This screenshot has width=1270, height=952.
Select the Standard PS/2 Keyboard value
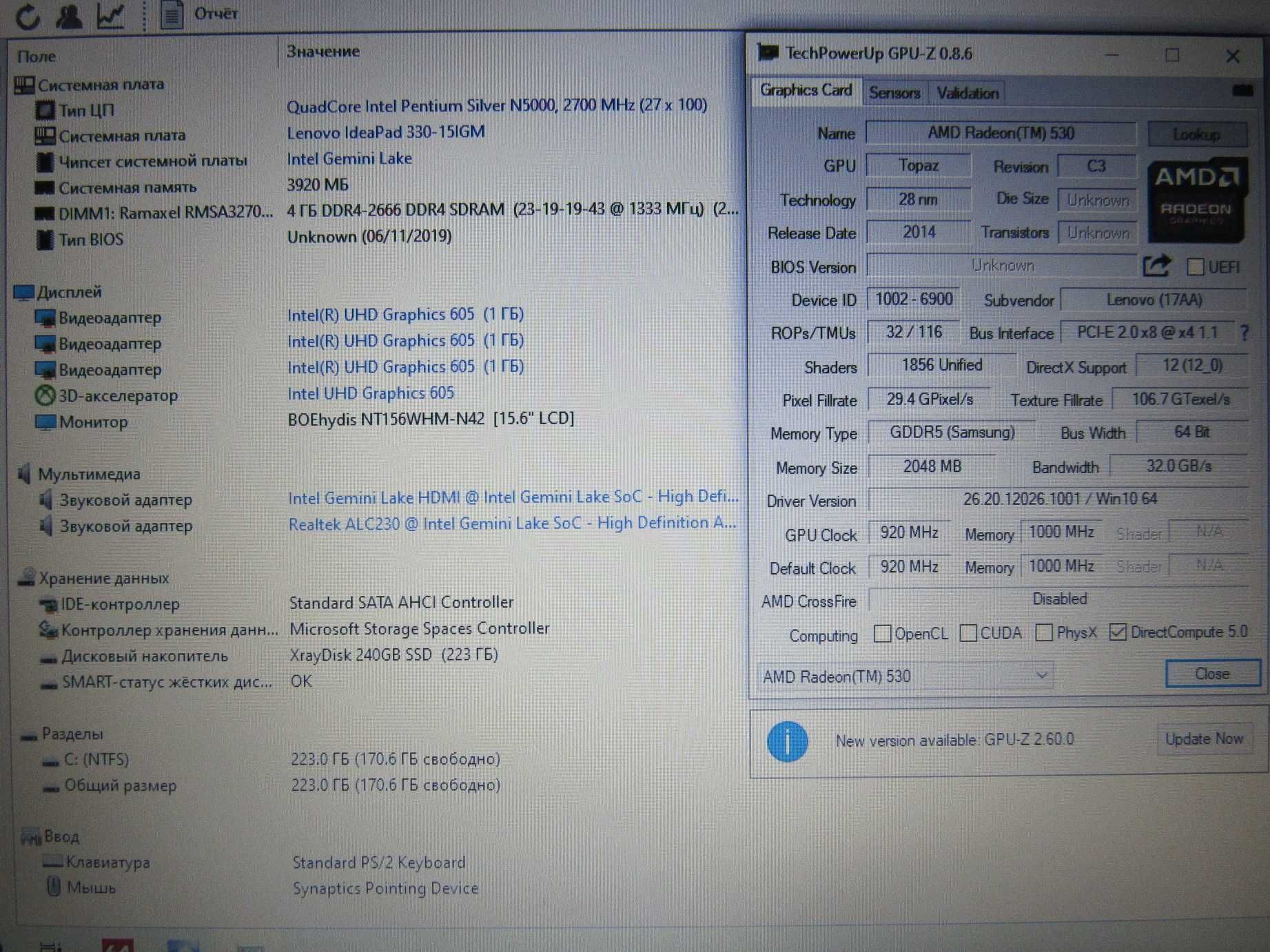pos(379,862)
